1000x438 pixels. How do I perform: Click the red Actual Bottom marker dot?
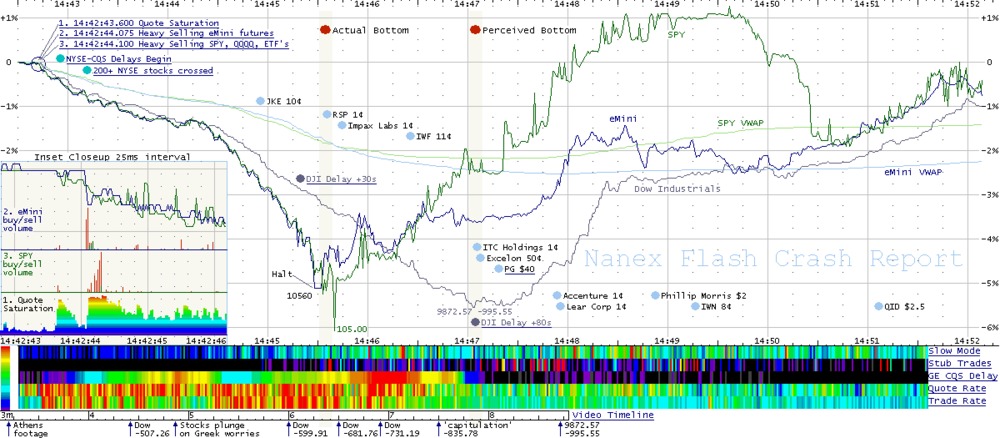pyautogui.click(x=324, y=31)
